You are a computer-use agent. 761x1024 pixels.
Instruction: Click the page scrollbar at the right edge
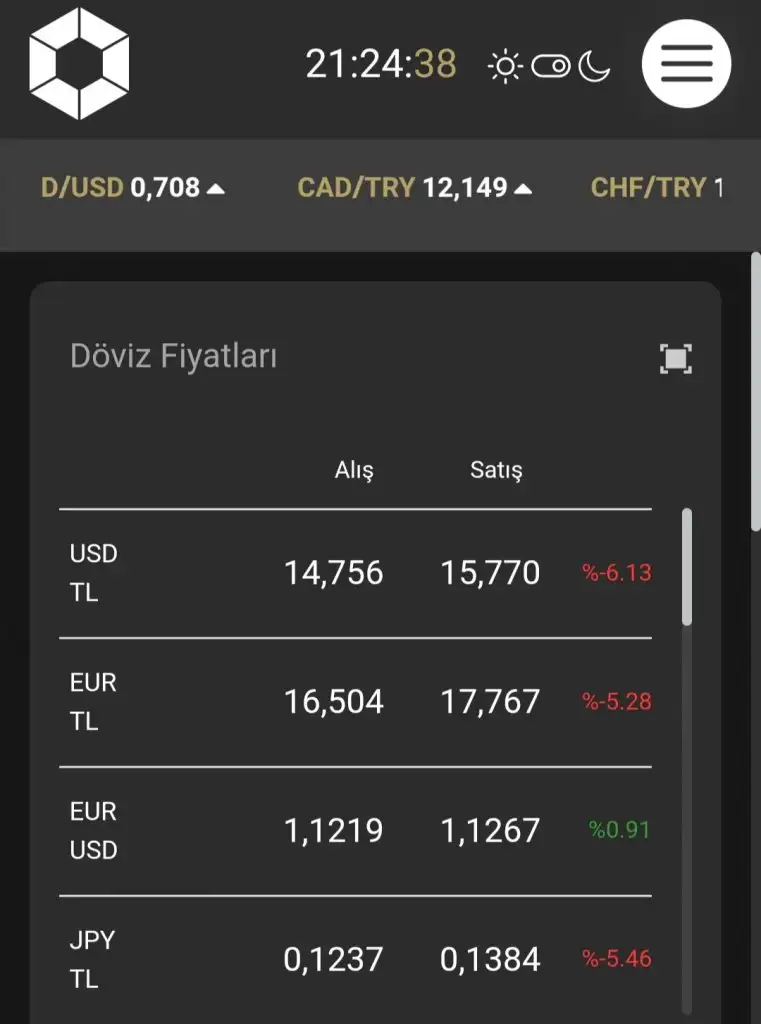[756, 390]
